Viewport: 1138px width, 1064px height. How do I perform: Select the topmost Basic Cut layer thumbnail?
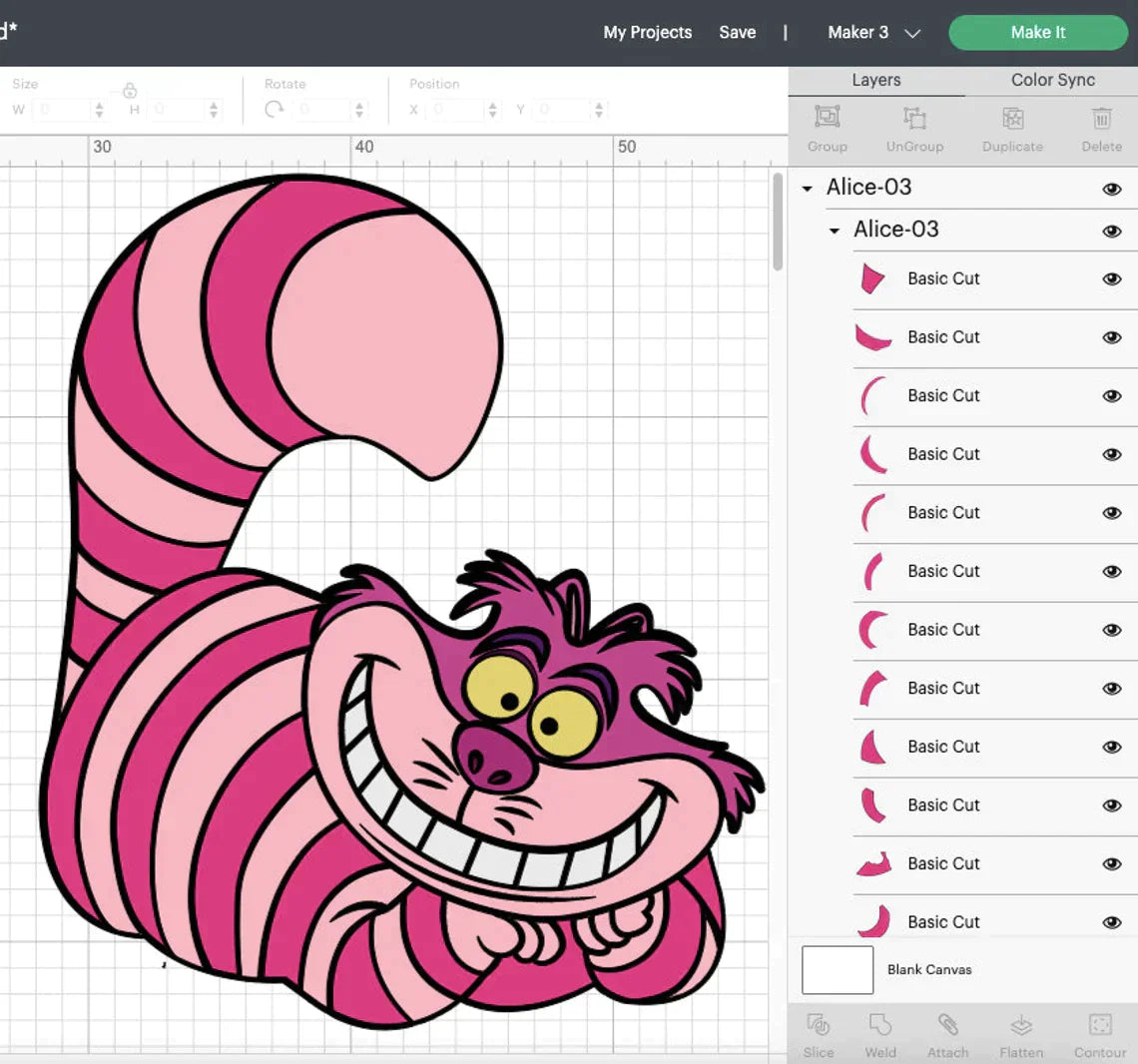click(x=872, y=278)
